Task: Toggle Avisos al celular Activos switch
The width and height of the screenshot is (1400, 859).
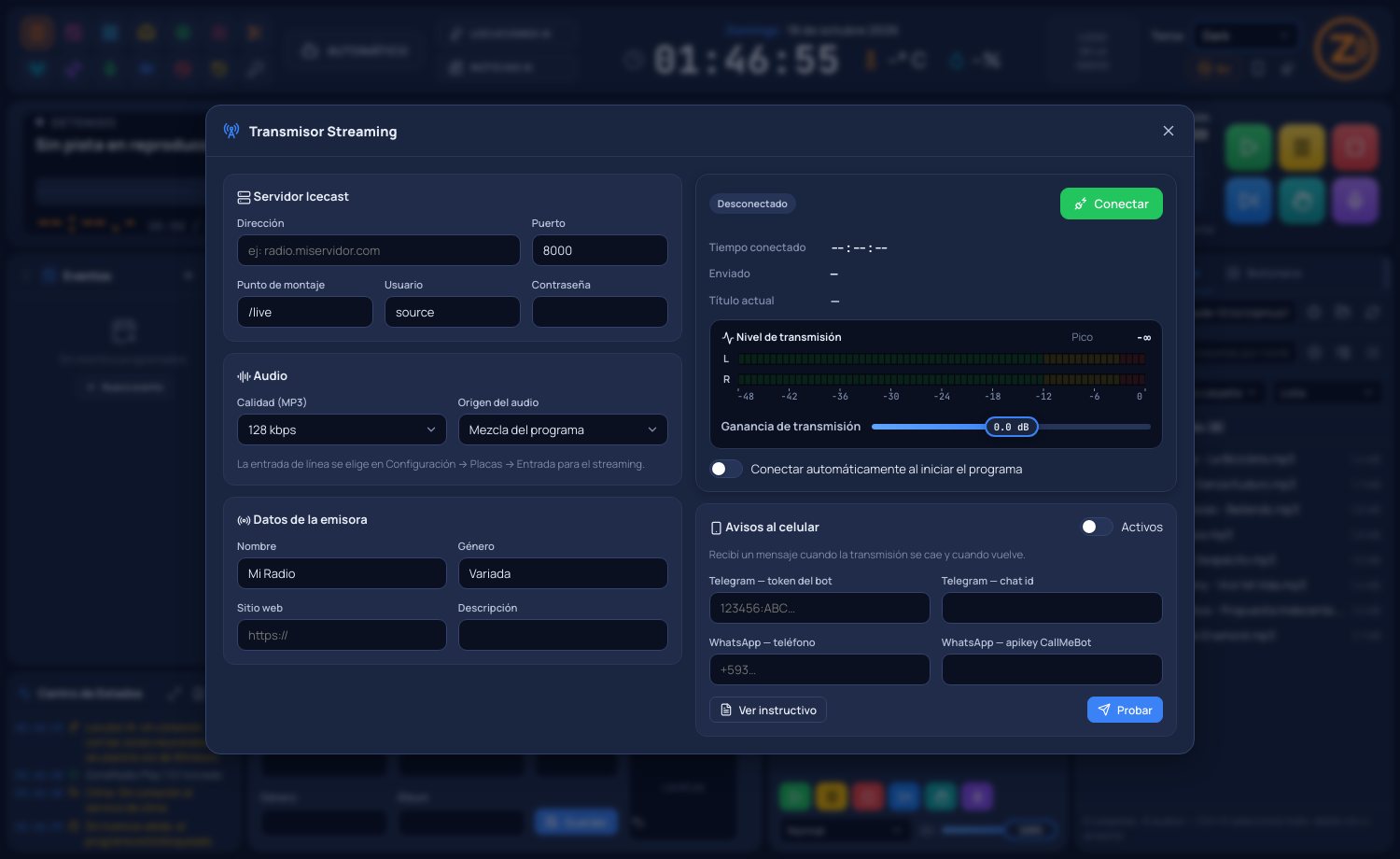Action: [x=1096, y=527]
